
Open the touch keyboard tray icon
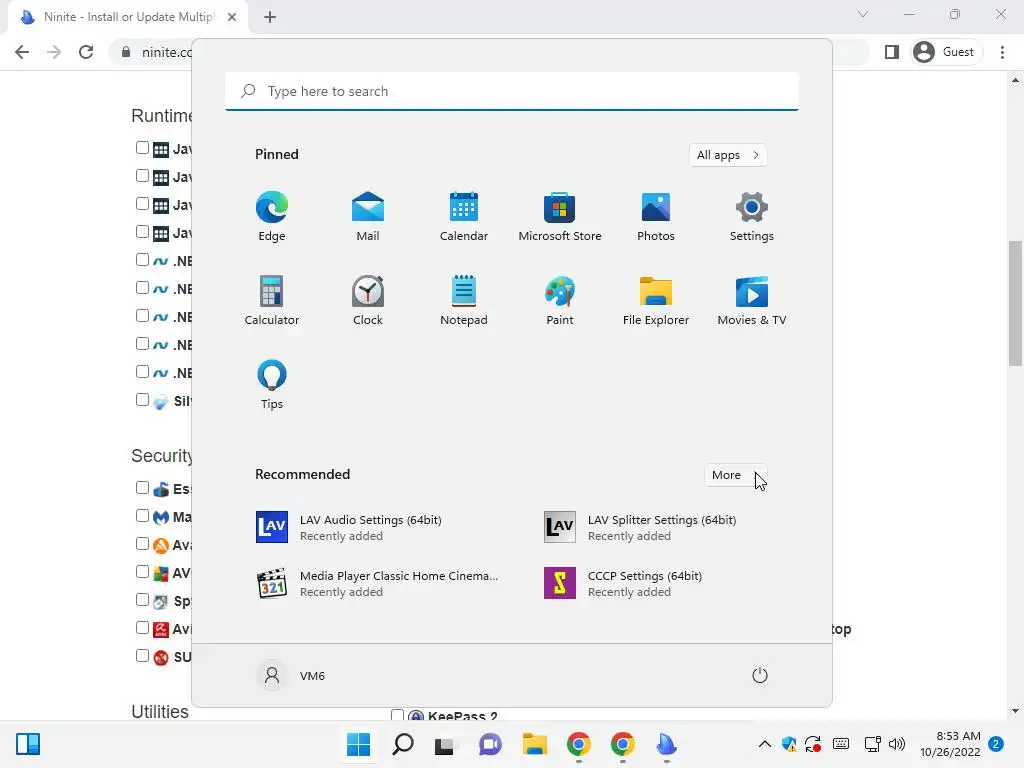pyautogui.click(x=841, y=744)
